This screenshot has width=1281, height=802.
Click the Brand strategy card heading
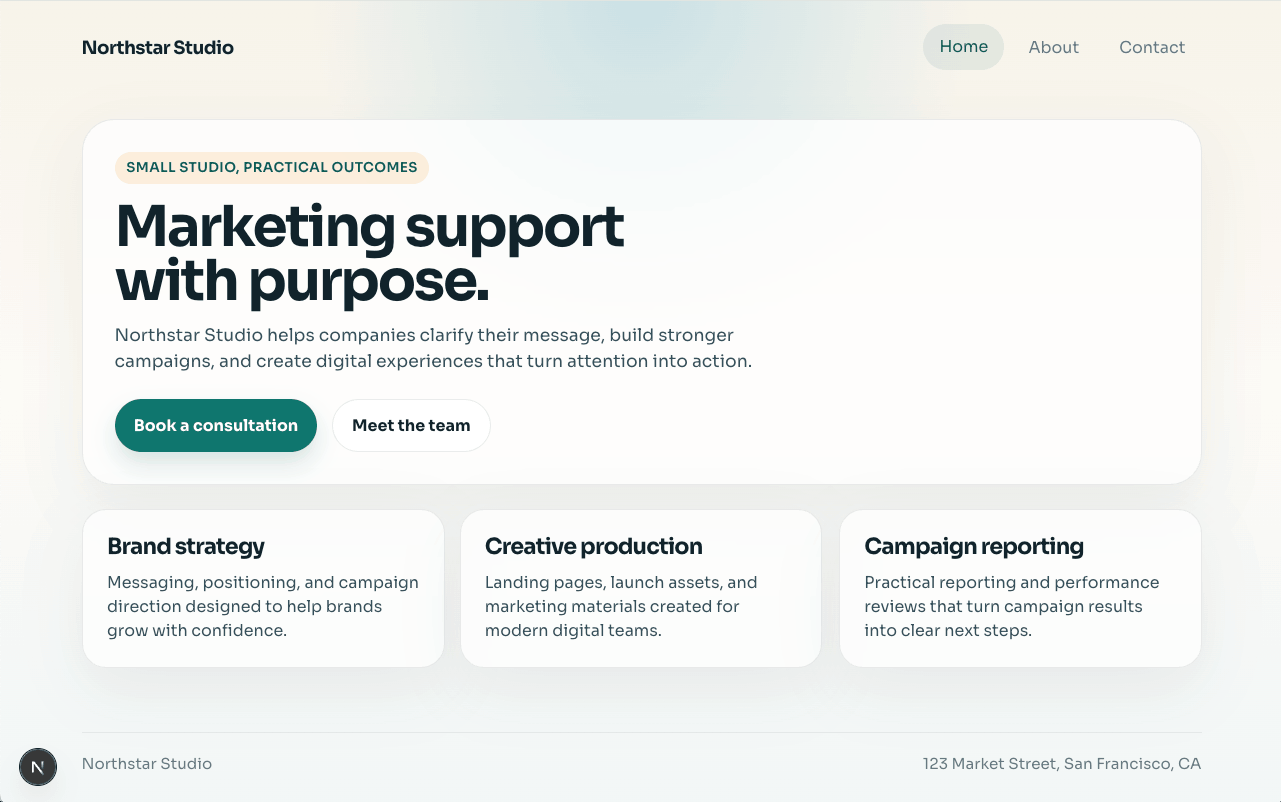click(x=185, y=546)
